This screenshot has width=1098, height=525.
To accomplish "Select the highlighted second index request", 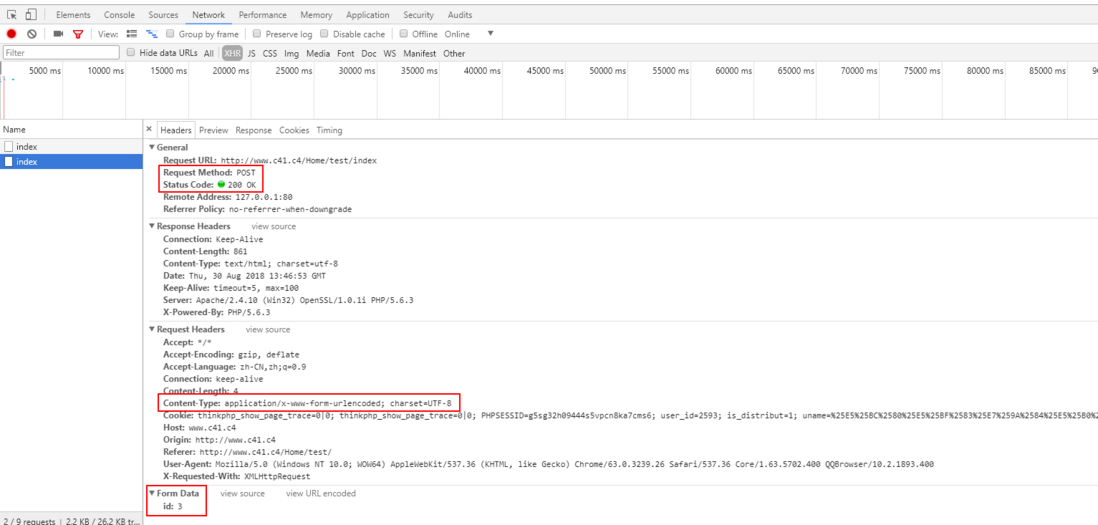I will [71, 162].
